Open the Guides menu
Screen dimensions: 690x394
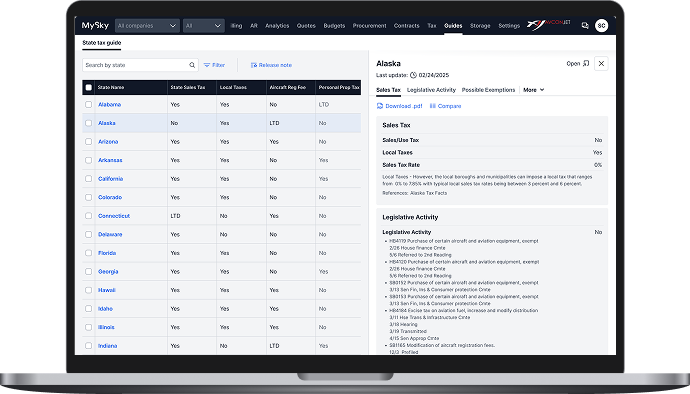453,26
